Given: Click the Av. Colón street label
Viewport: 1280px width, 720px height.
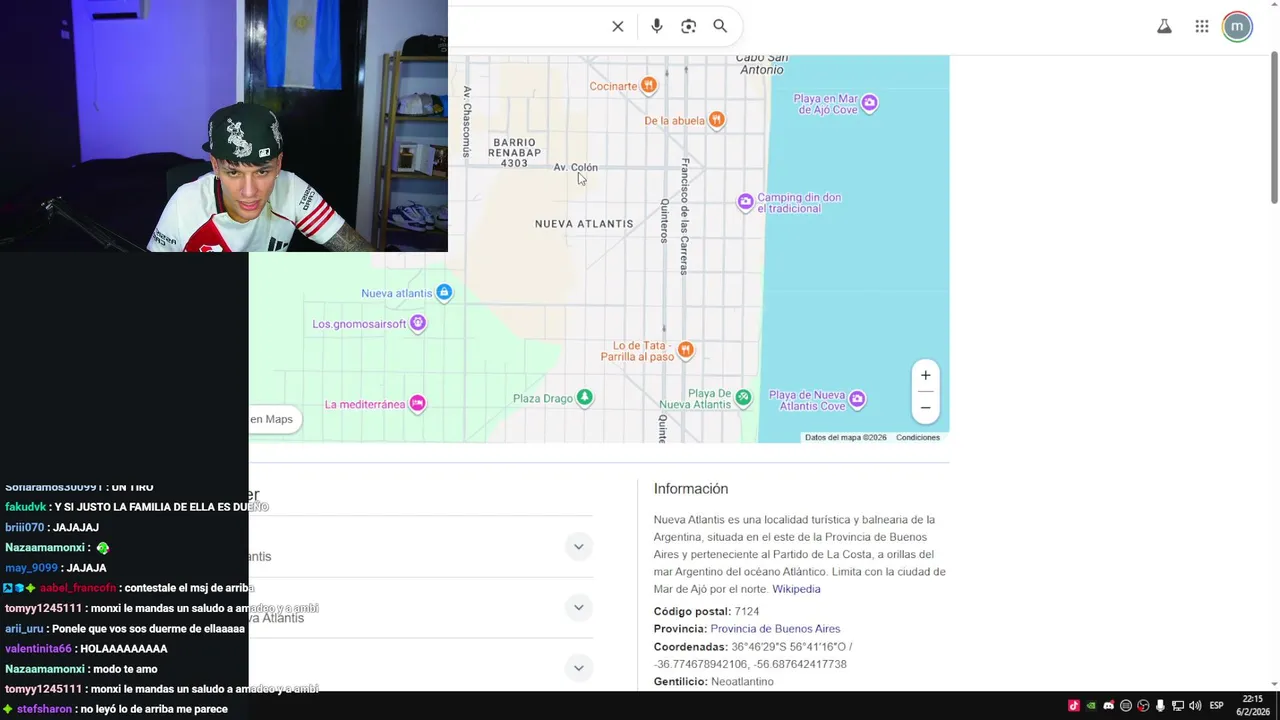Looking at the screenshot, I should click(576, 167).
